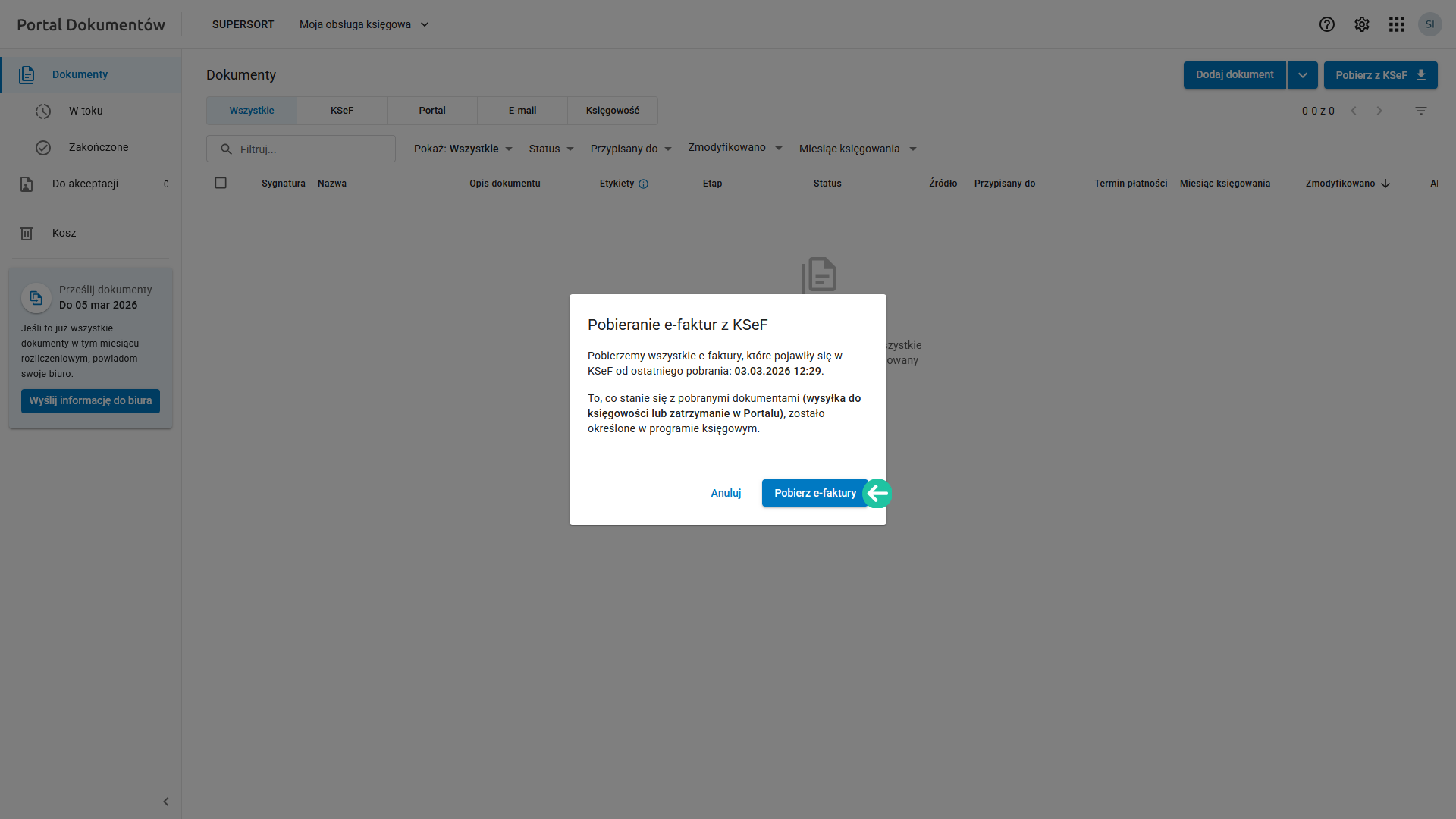Switch to the Księgowość tab
1456x819 pixels.
point(613,111)
